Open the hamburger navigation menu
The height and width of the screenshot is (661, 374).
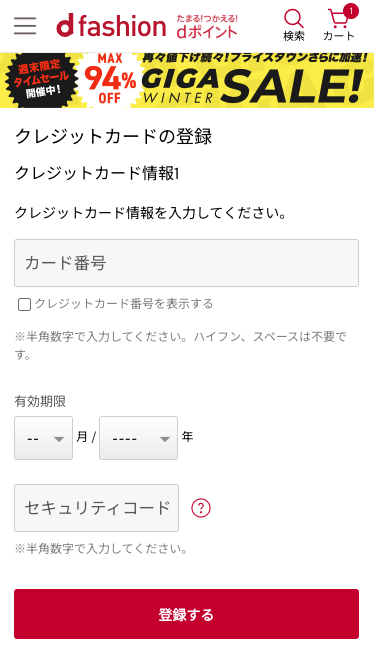(x=25, y=26)
